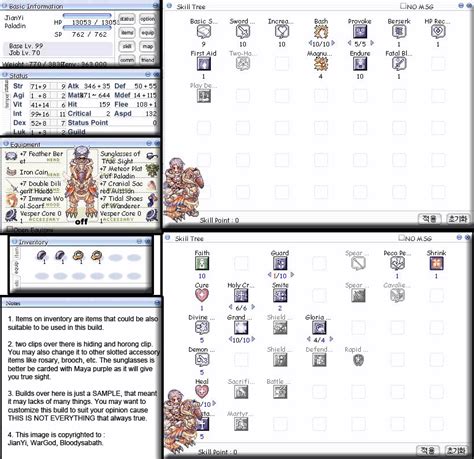This screenshot has height=459, width=474.
Task: Click the Smite skill icon
Action: (280, 296)
